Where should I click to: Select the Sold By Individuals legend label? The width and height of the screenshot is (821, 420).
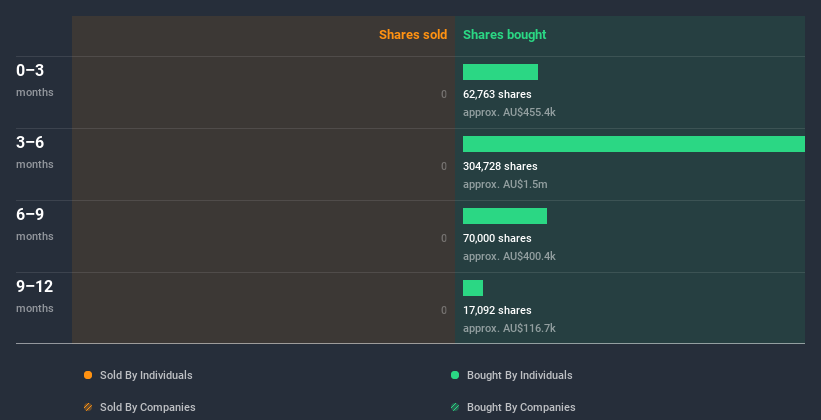coord(146,375)
